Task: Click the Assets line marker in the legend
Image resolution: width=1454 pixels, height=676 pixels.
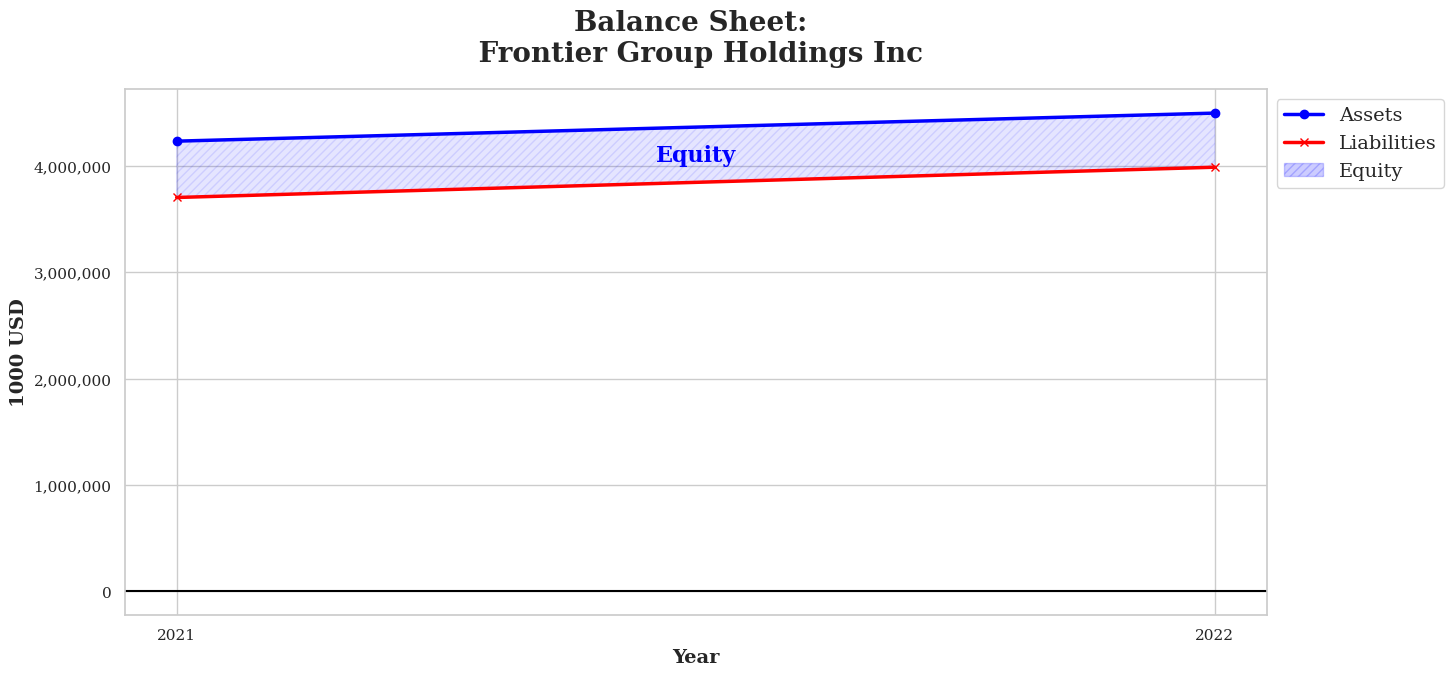Action: click(1304, 115)
